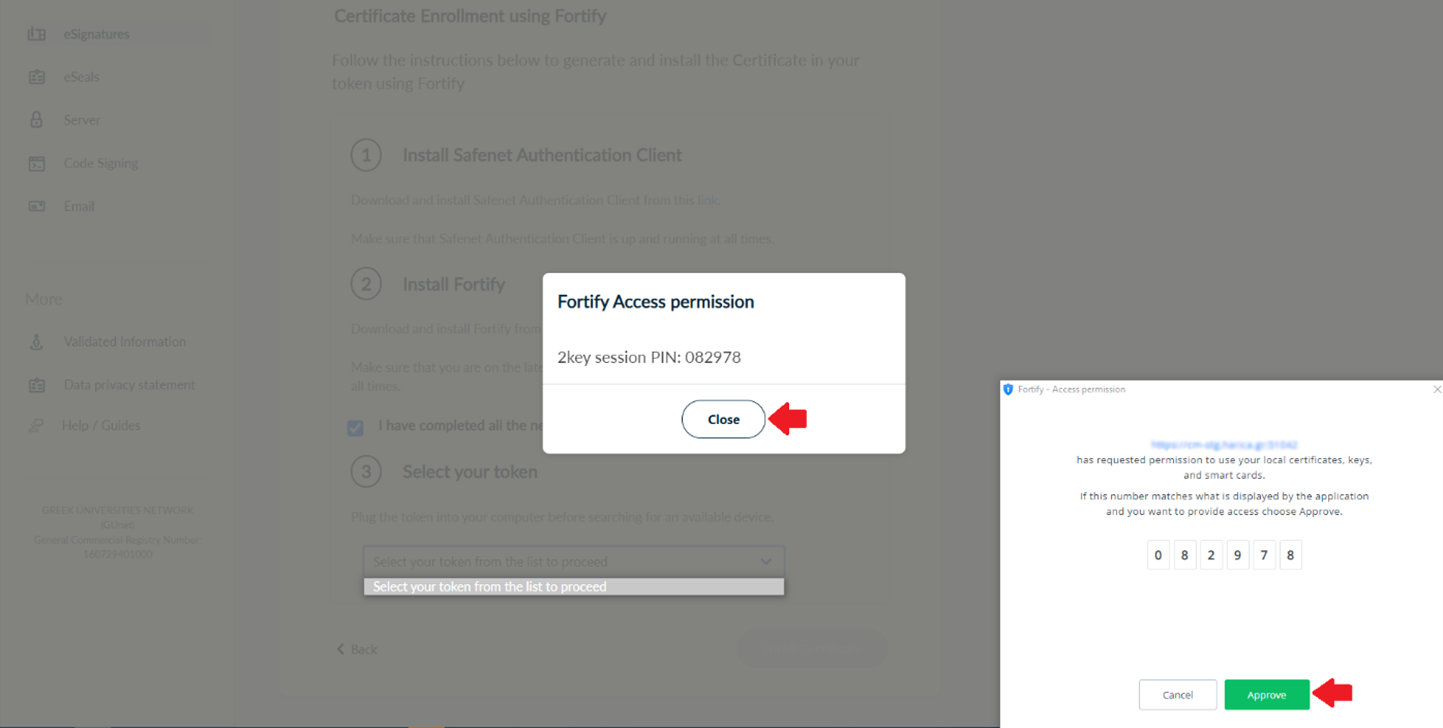
Task: Click the token dropdown chevron arrow
Action: [x=766, y=562]
